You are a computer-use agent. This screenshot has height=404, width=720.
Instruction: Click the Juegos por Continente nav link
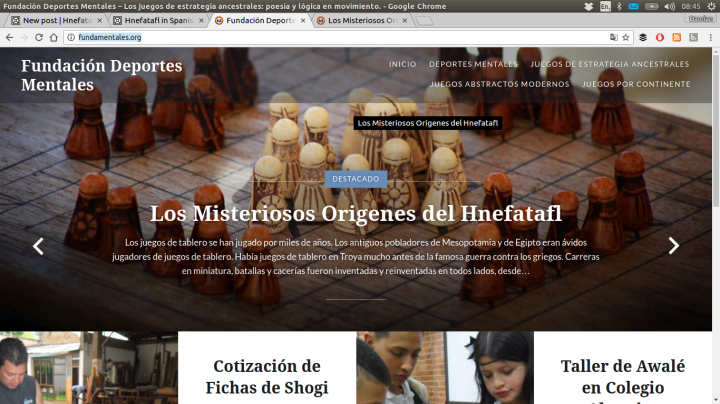[635, 84]
